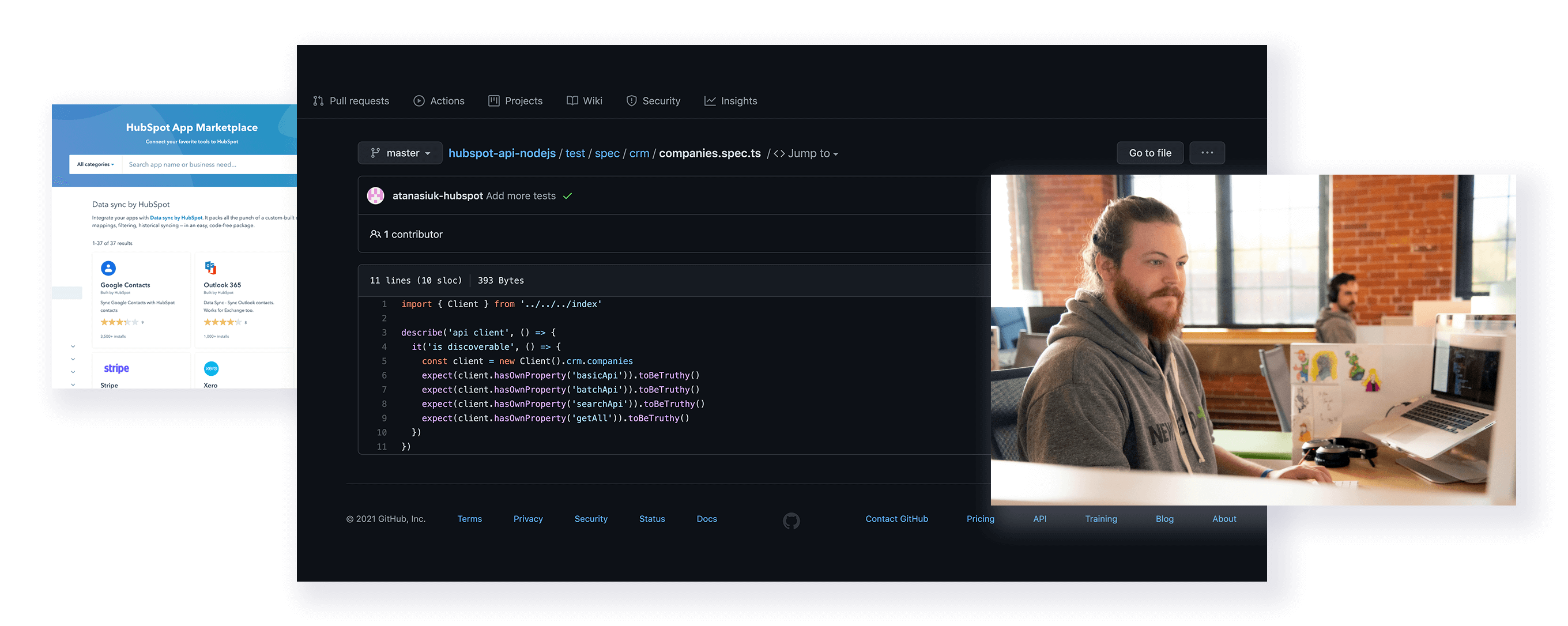Screen dimensions: 1568x626
Task: Open the Security tab in repository navigation
Action: pyautogui.click(x=653, y=101)
